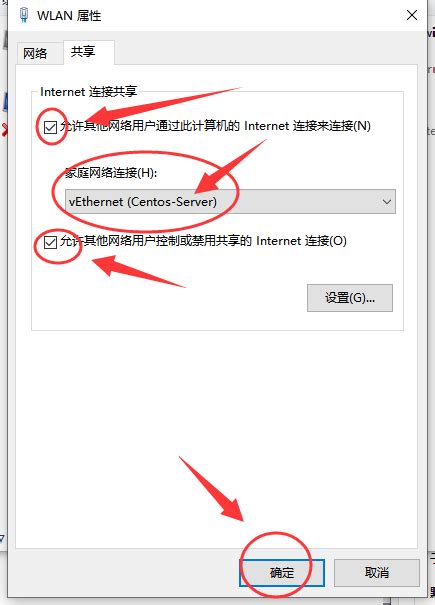This screenshot has width=435, height=605.
Task: Expand the dropdown arrow beside vEthernet (Centos-Server)
Action: pos(386,201)
